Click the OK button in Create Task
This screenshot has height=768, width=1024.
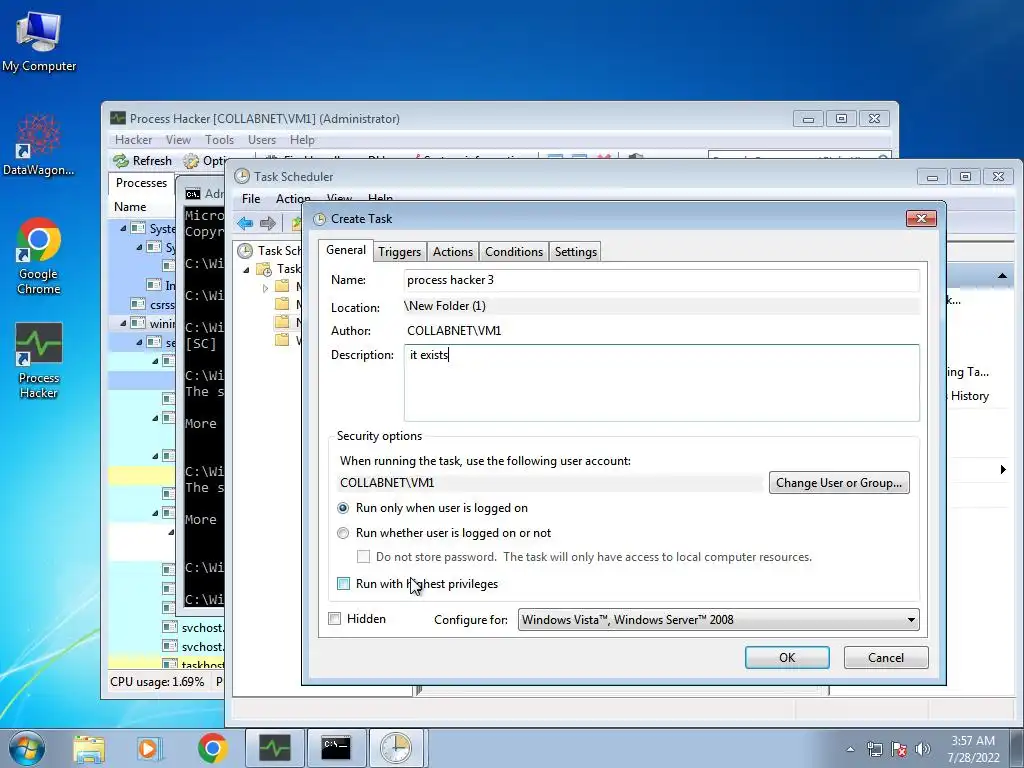pyautogui.click(x=787, y=658)
